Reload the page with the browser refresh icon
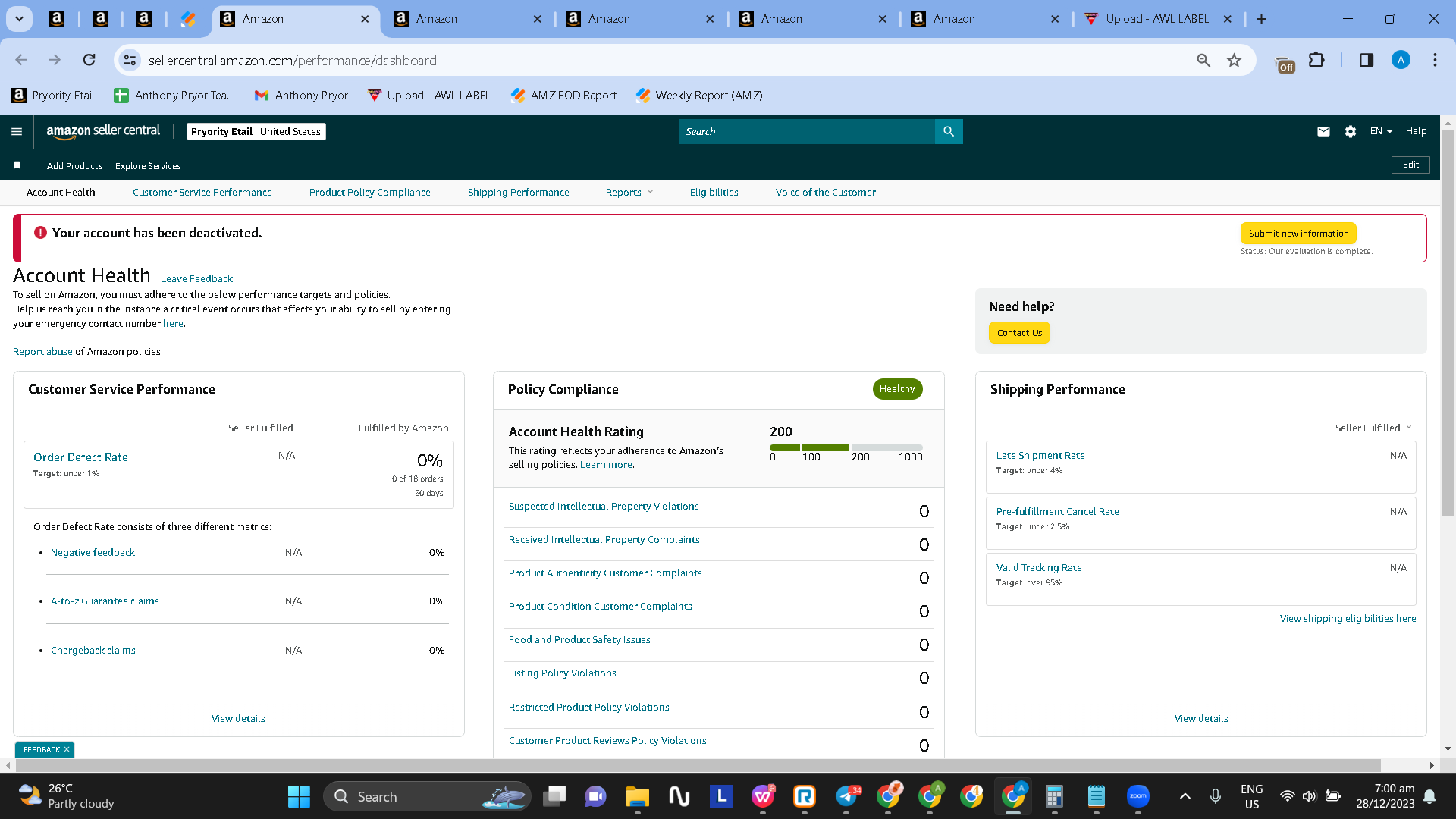 click(x=89, y=60)
